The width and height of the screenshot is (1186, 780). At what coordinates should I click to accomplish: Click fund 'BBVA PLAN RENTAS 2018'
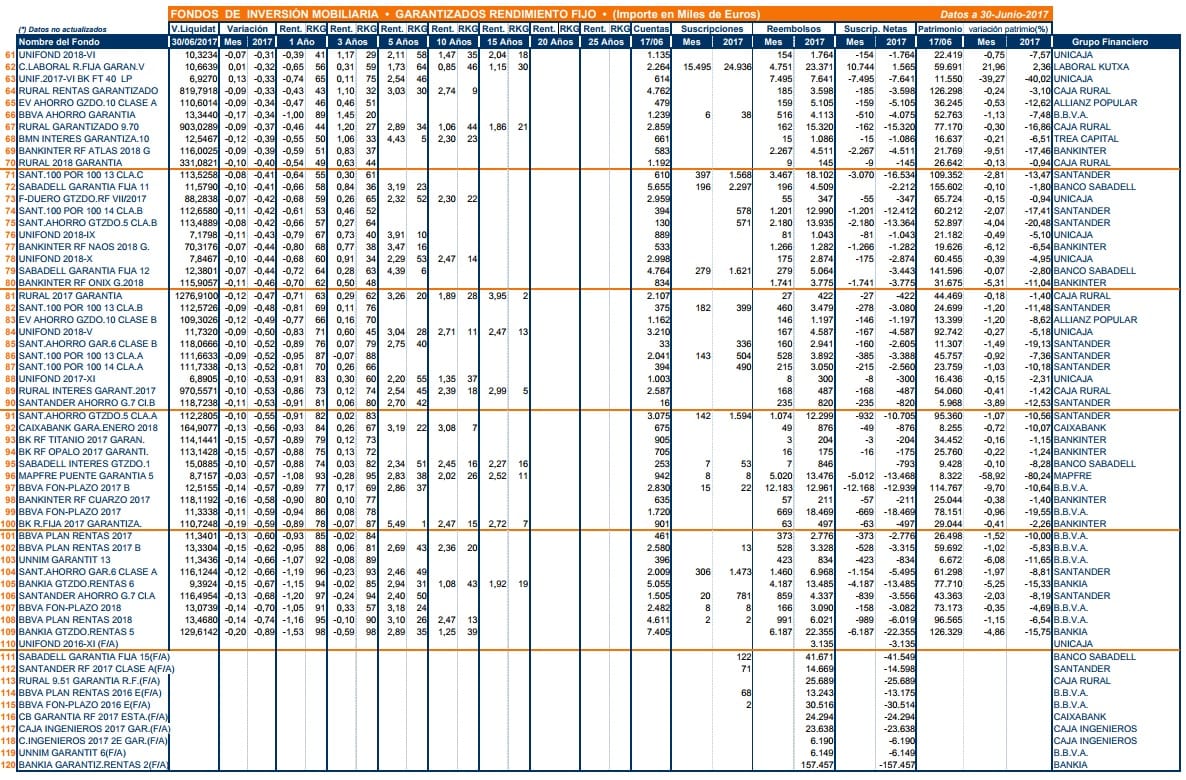coord(75,620)
